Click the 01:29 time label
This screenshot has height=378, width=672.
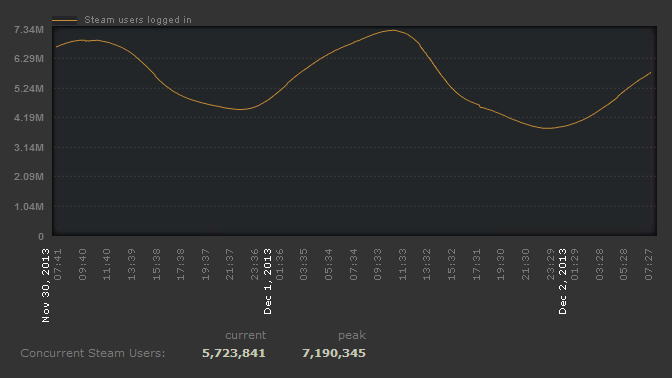click(575, 264)
